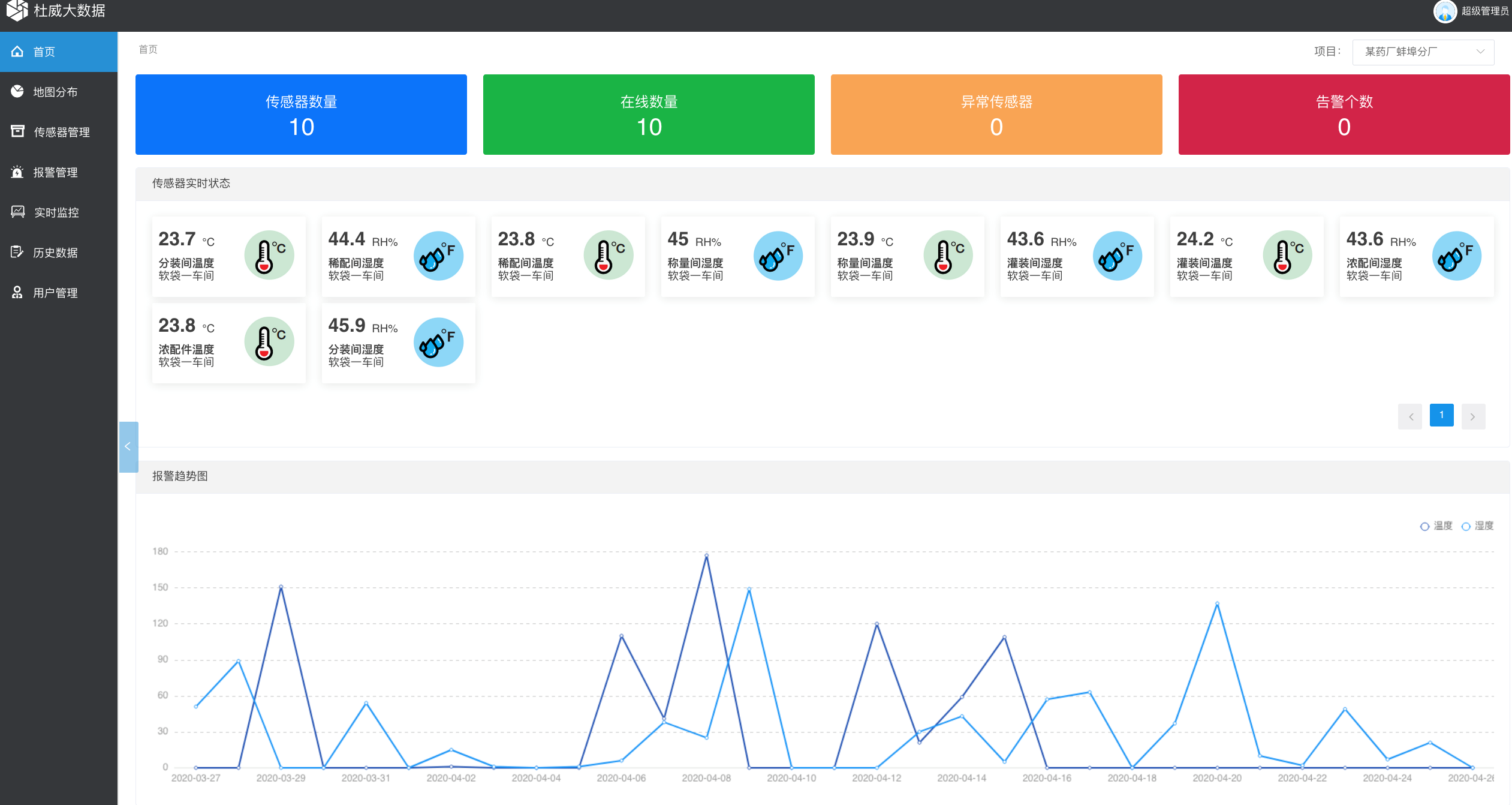The height and width of the screenshot is (805, 1512).
Task: Click the 在线数量 green card
Action: pyautogui.click(x=649, y=115)
